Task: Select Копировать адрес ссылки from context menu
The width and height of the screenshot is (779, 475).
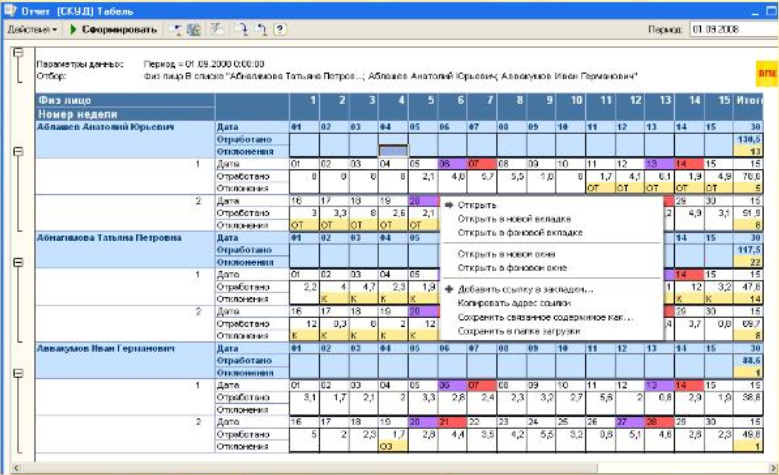Action: [x=517, y=303]
